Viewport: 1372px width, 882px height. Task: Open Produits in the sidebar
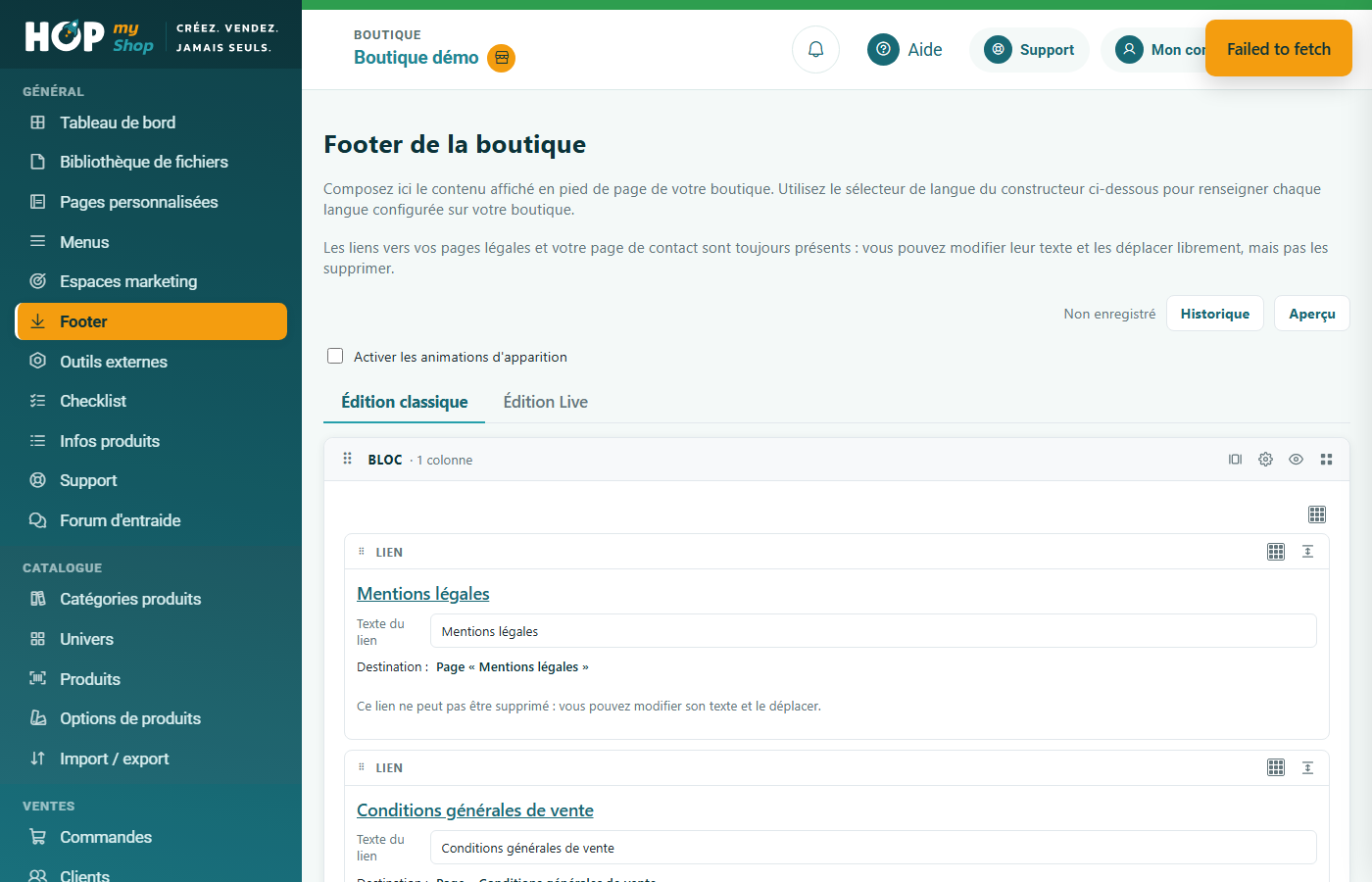pos(151,679)
